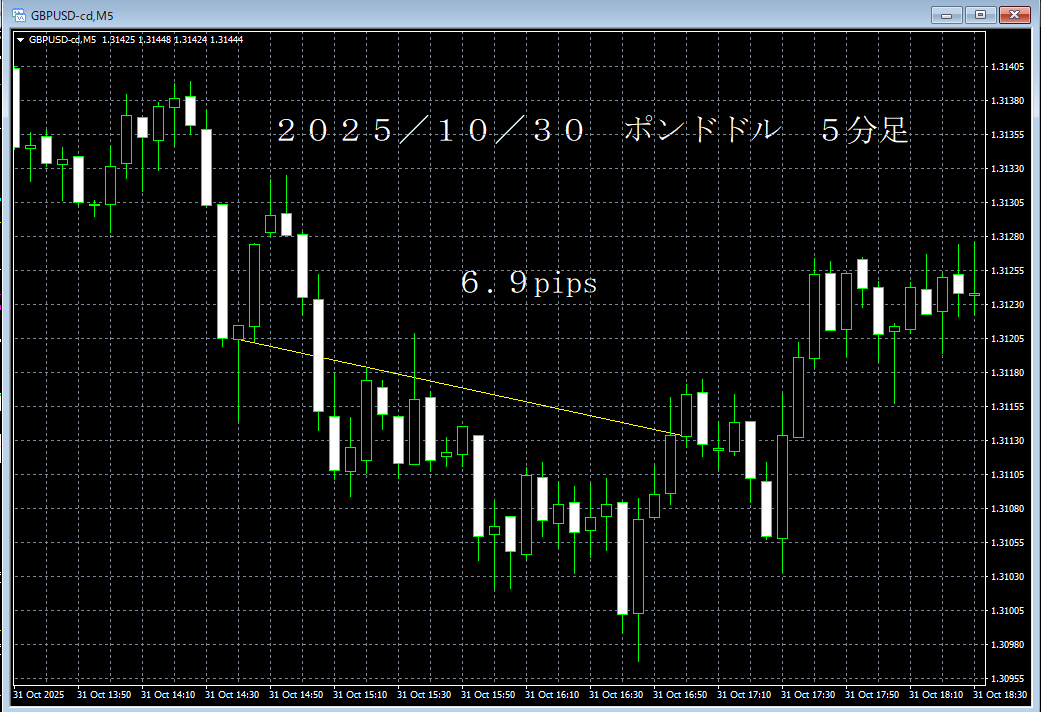Click time label 31 Oct 15:50
The height and width of the screenshot is (712, 1041).
tap(488, 695)
